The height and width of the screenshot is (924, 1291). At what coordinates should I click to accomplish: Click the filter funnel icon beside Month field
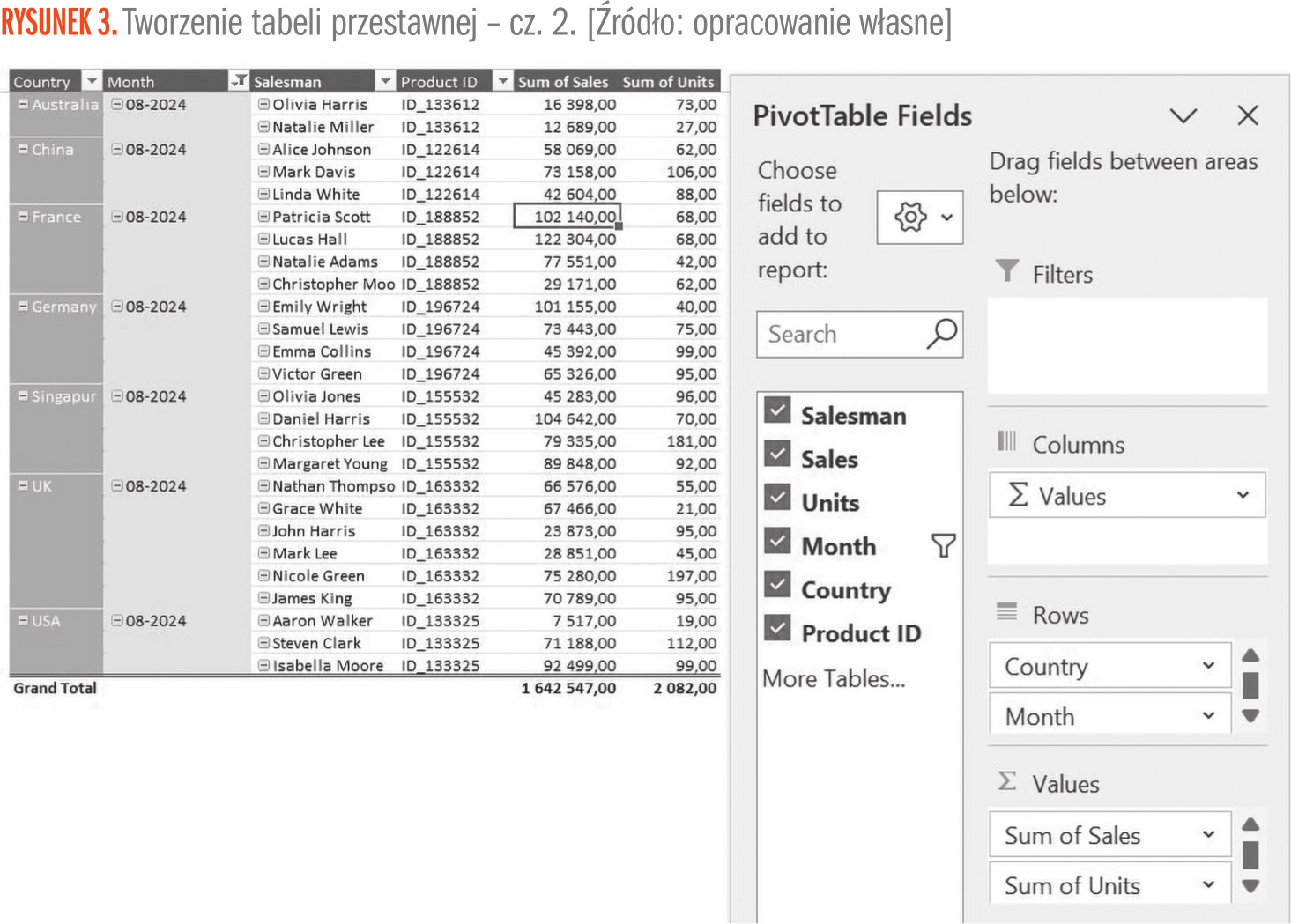(943, 546)
